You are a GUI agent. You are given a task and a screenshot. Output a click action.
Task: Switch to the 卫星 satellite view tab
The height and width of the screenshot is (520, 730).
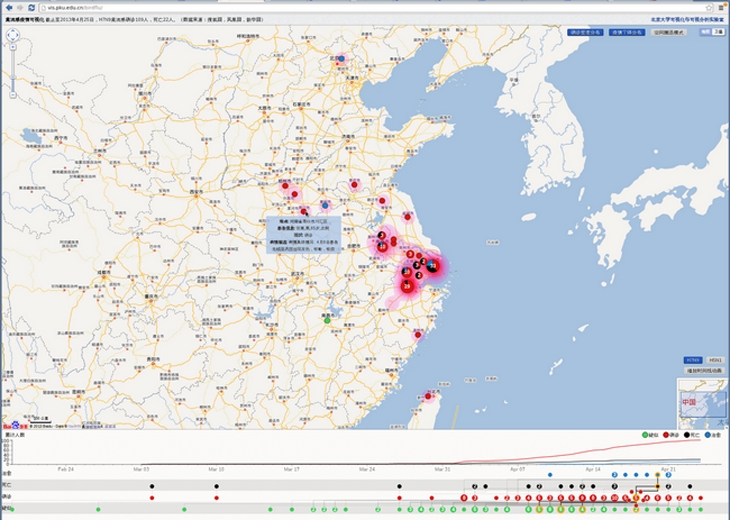[718, 32]
